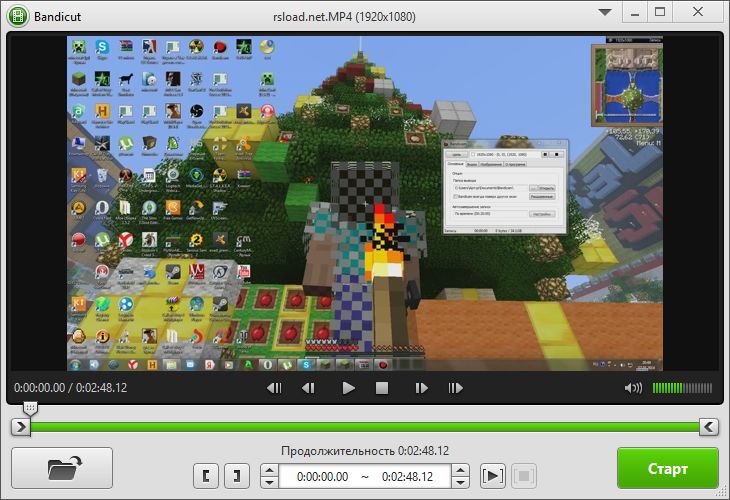Mute audio with the speaker icon
This screenshot has height=500, width=730.
(633, 388)
